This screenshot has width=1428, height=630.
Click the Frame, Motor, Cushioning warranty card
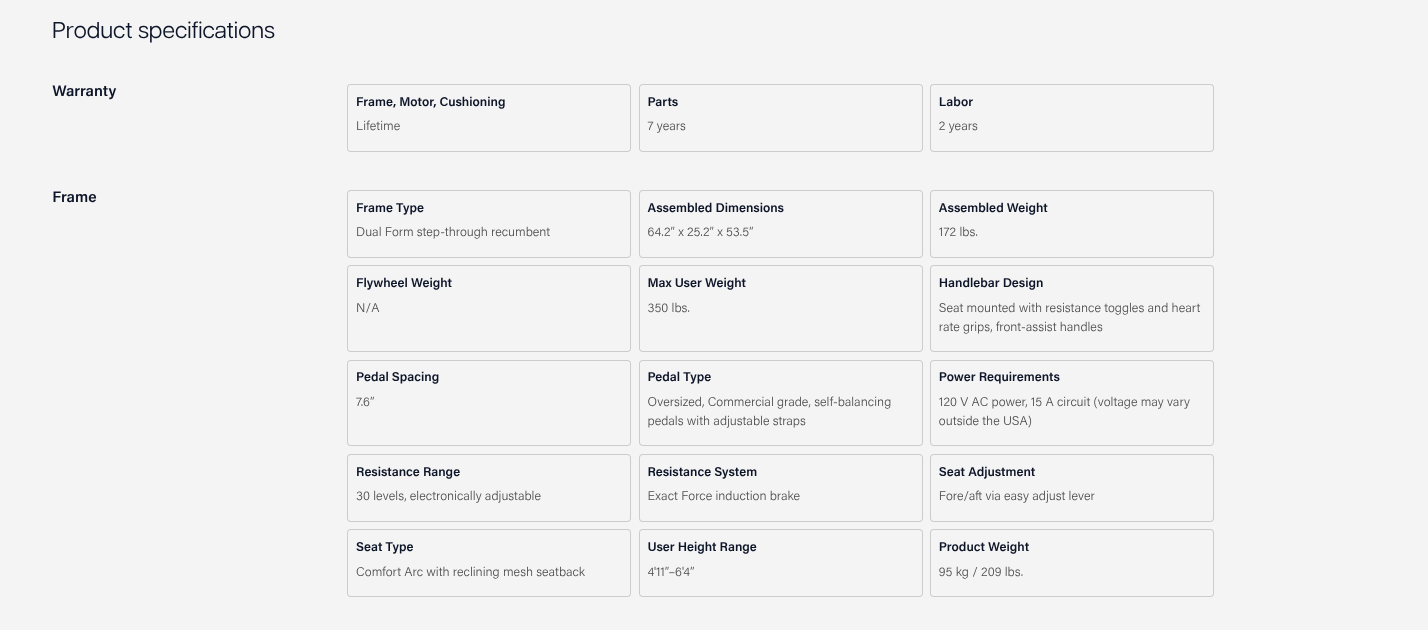click(488, 118)
